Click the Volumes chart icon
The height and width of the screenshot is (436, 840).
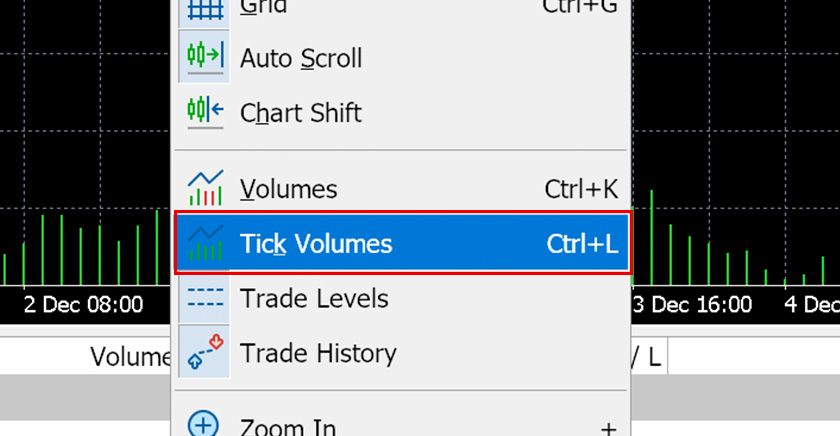pyautogui.click(x=205, y=188)
